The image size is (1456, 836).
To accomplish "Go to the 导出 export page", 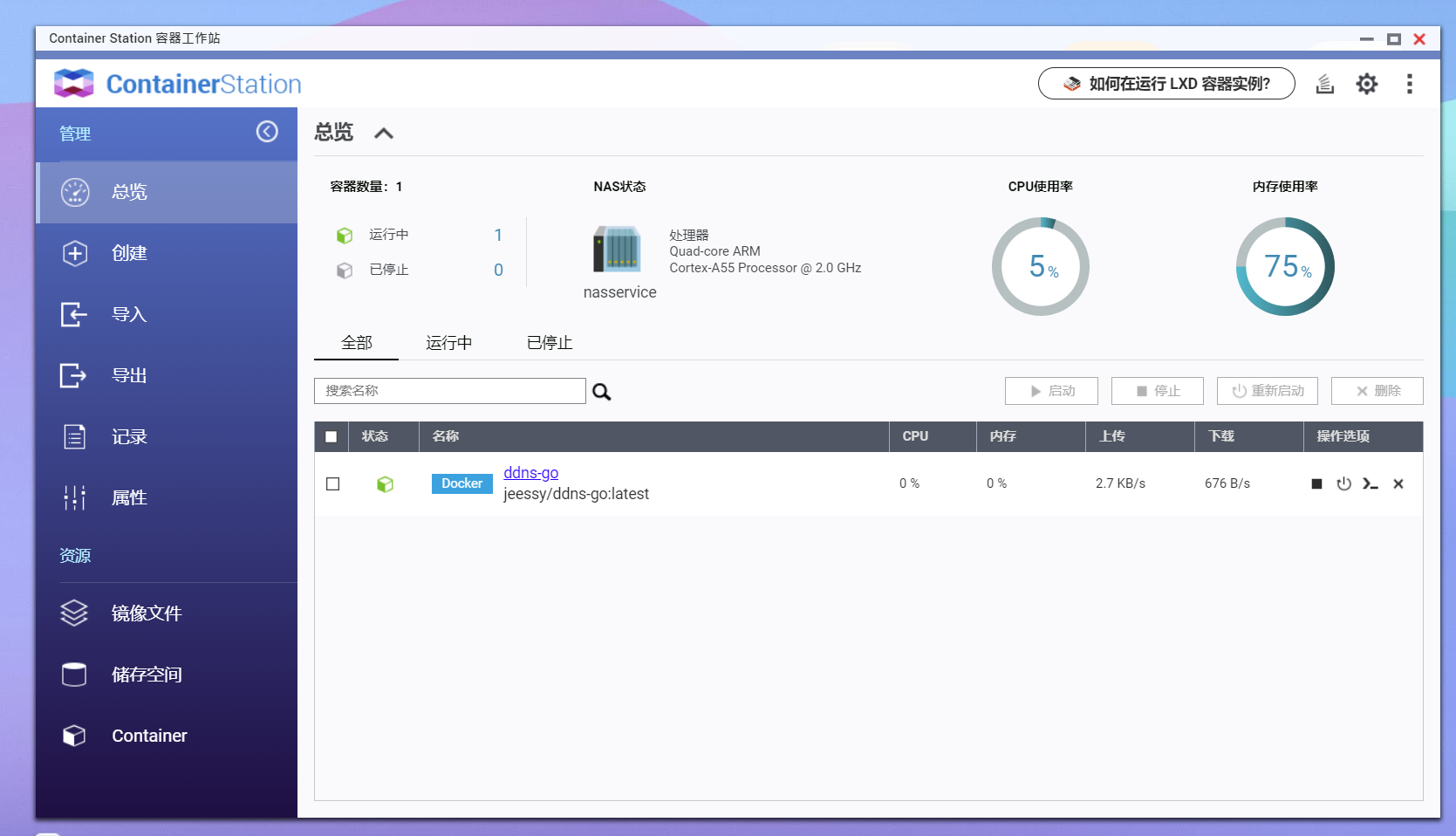I will (167, 375).
